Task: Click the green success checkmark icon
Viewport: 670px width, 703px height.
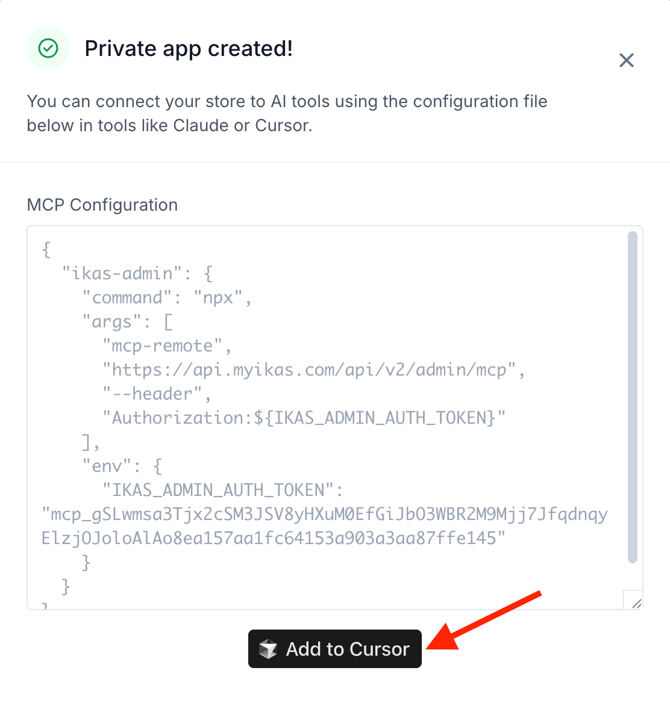Action: coord(48,48)
